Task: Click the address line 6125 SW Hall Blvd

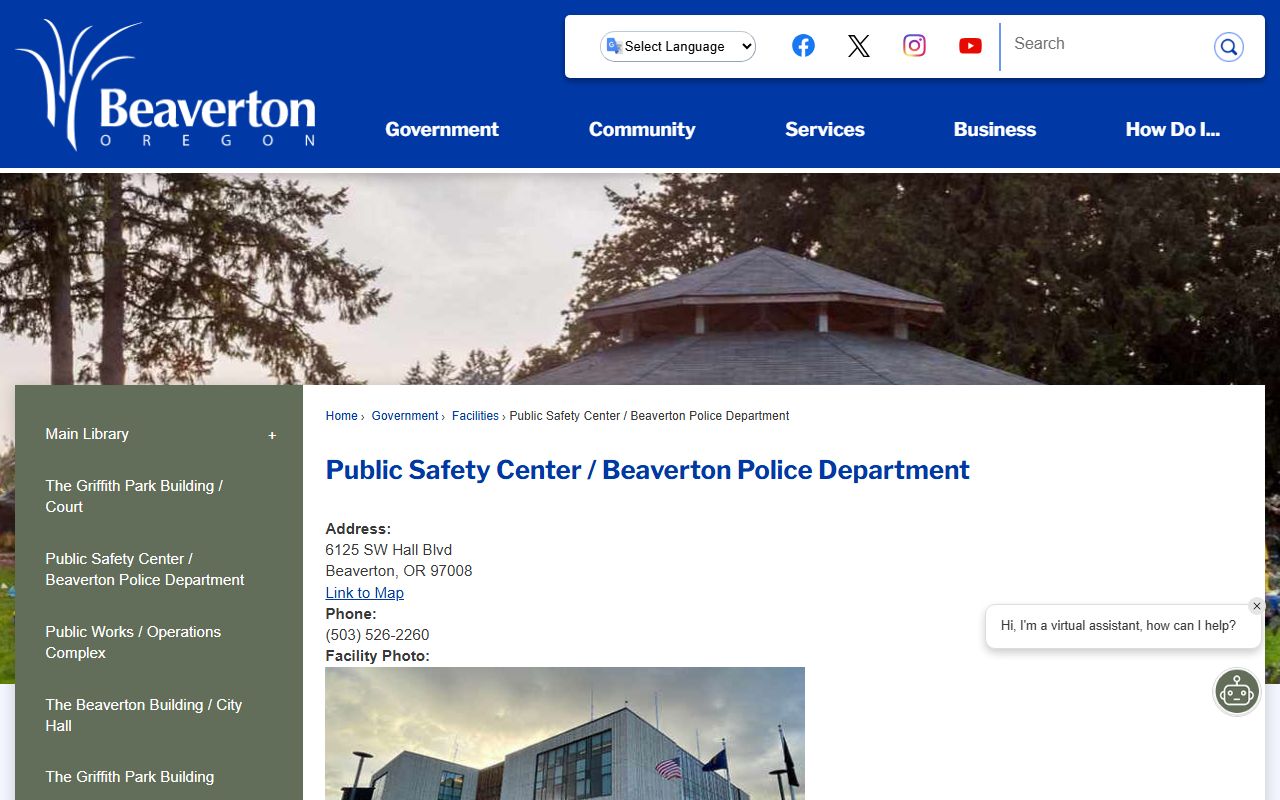Action: [388, 550]
